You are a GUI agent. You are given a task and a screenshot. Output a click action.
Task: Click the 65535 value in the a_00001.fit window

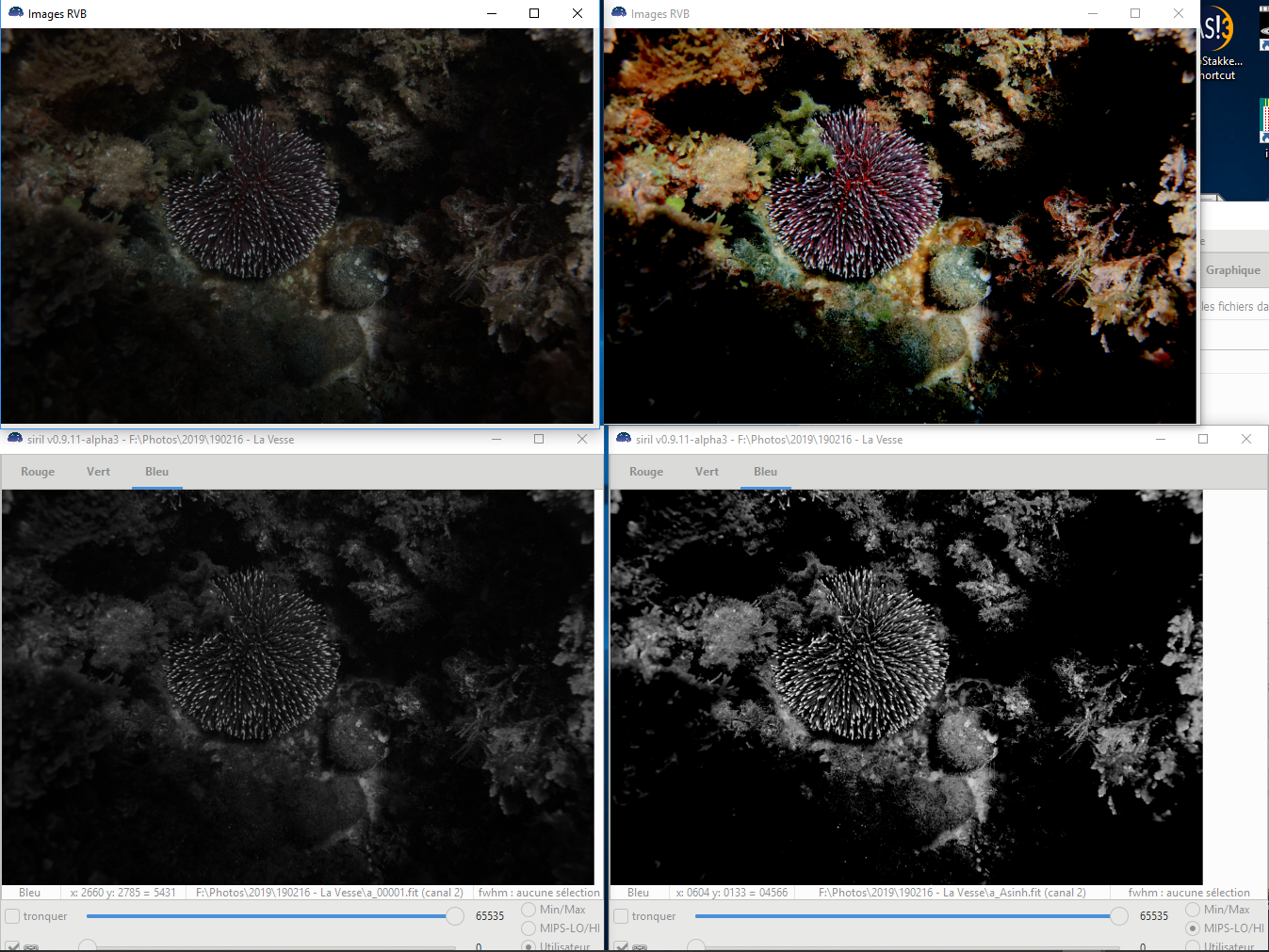point(490,916)
